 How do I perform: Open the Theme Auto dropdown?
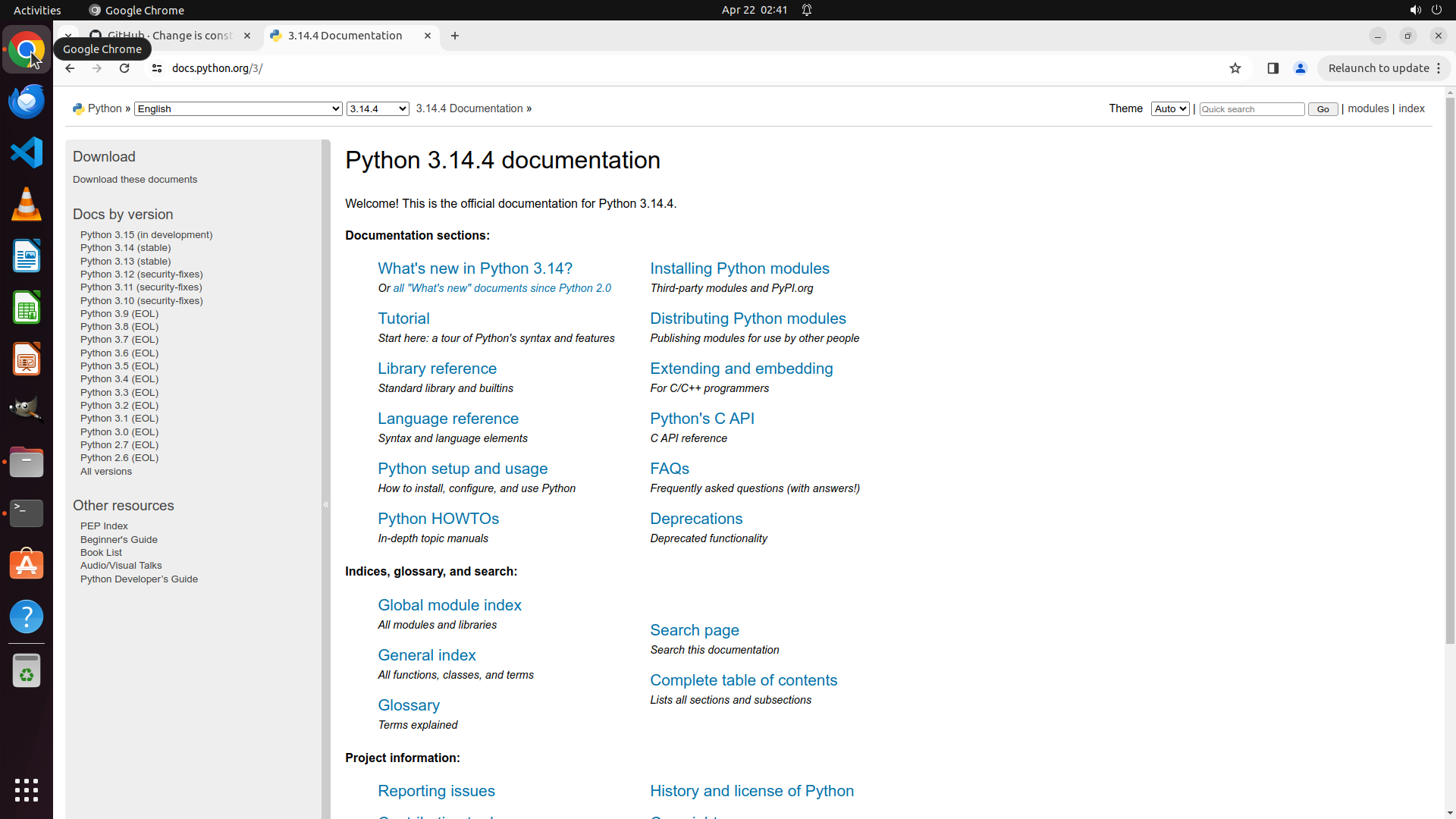point(1169,109)
